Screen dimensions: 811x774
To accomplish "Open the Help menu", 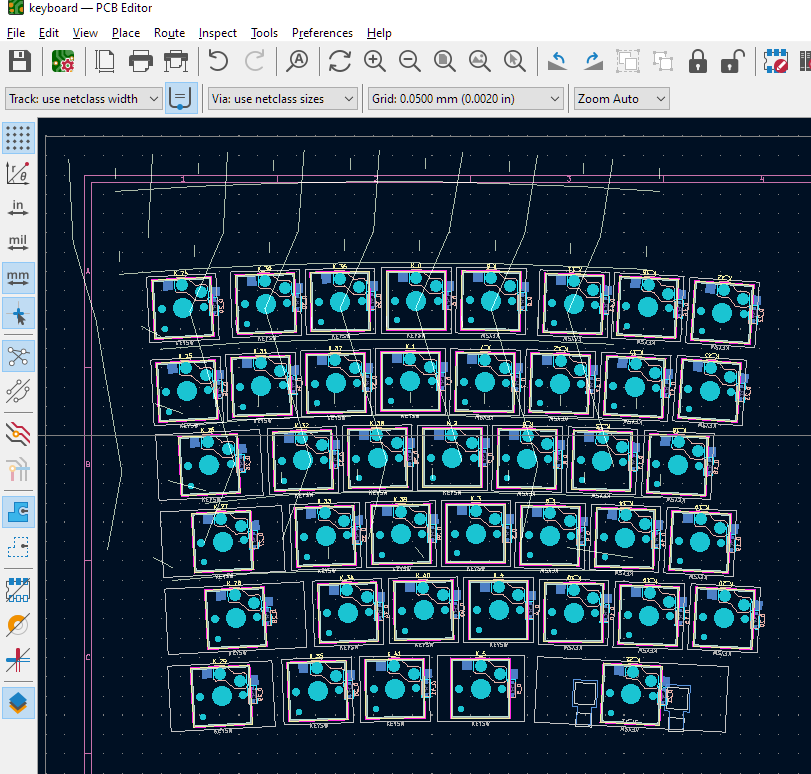I will point(379,33).
